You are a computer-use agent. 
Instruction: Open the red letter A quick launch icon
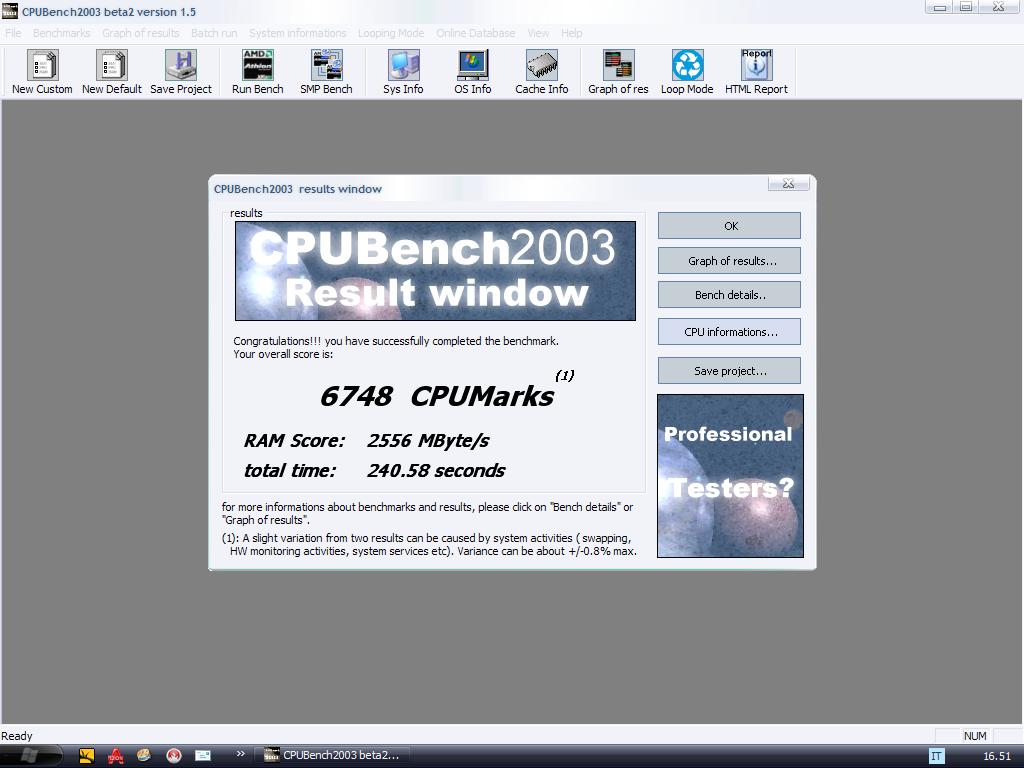(x=116, y=756)
